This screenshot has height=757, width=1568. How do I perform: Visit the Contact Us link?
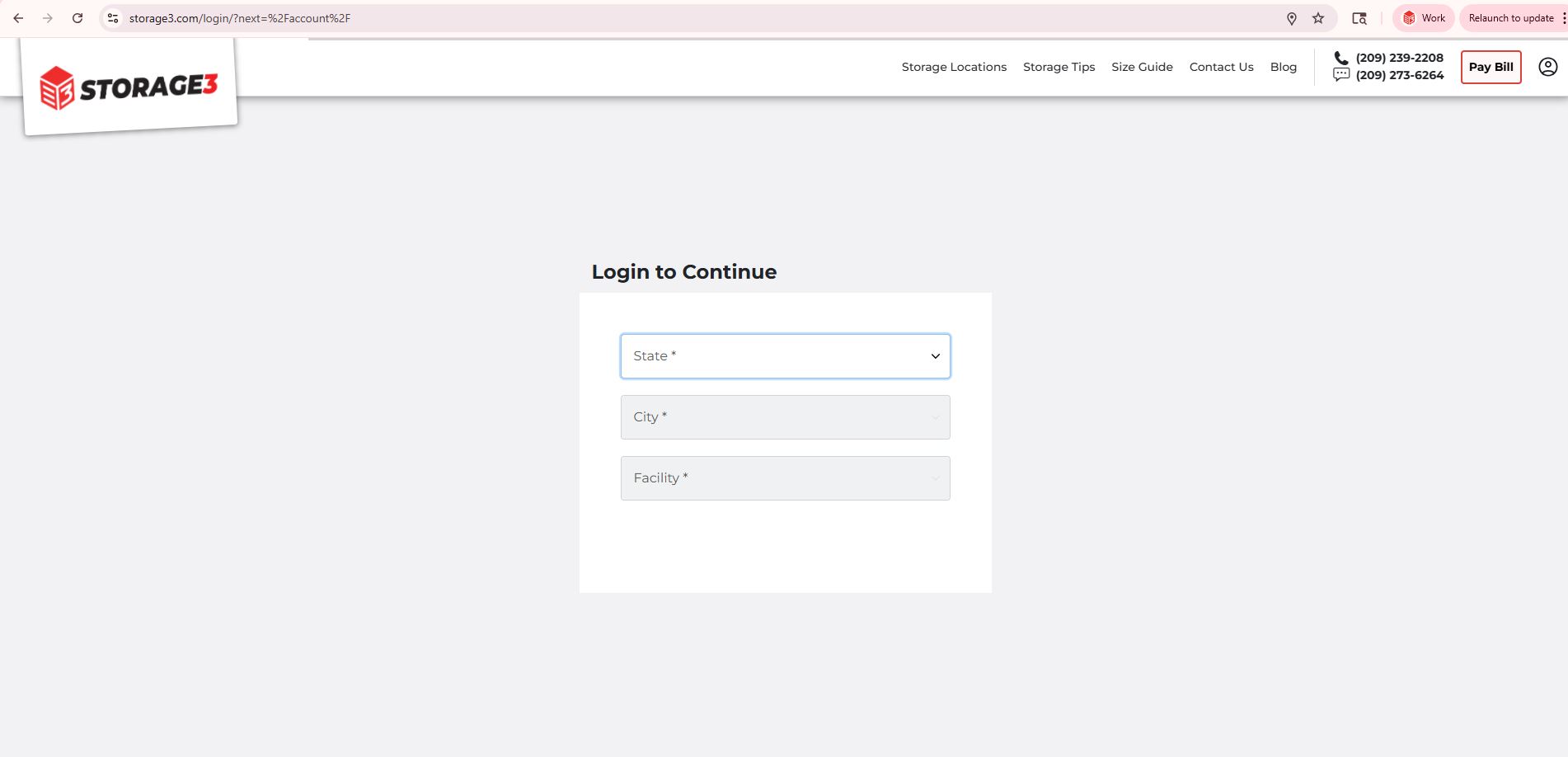click(x=1221, y=67)
